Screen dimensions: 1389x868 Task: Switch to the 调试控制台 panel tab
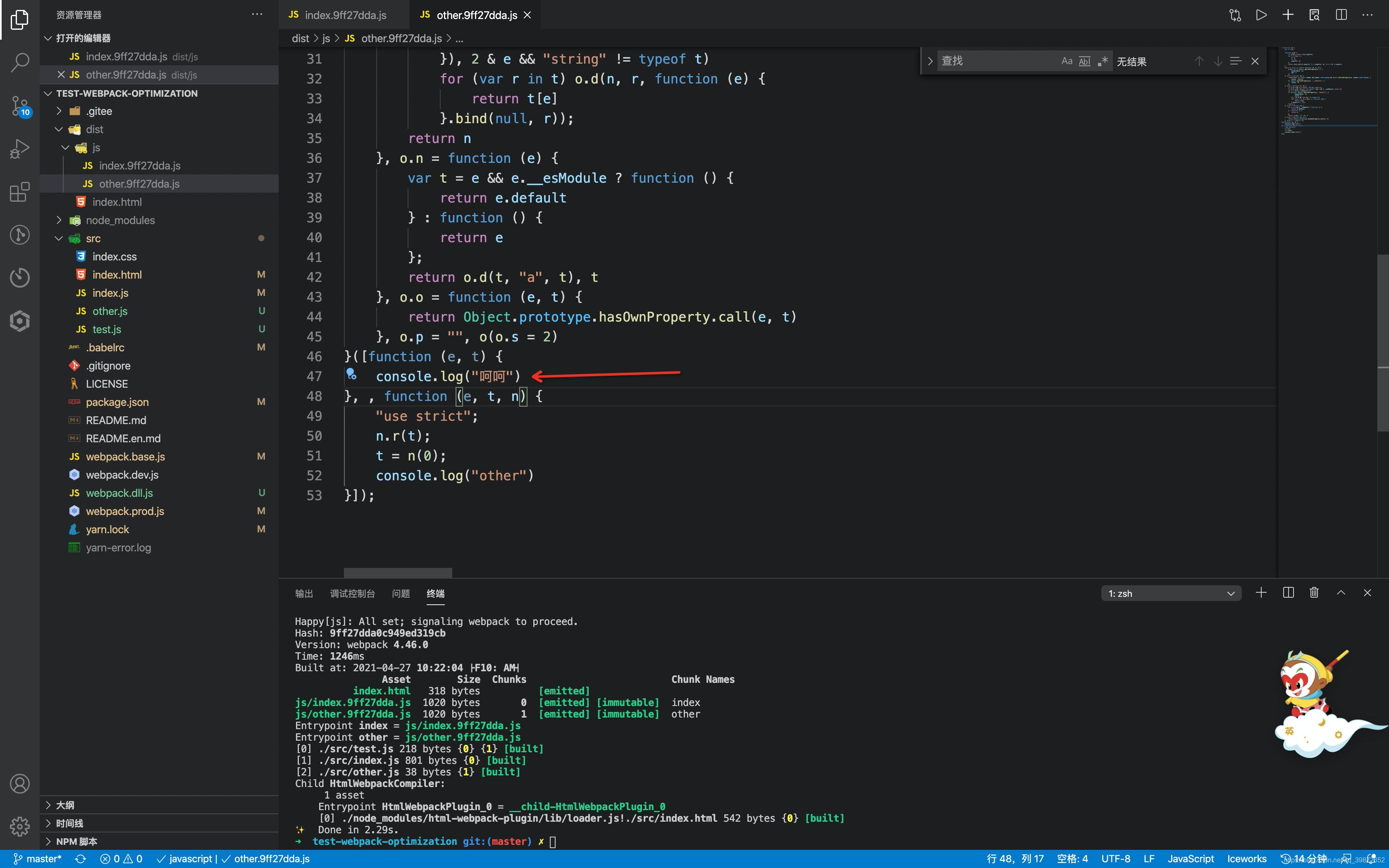pyautogui.click(x=352, y=593)
